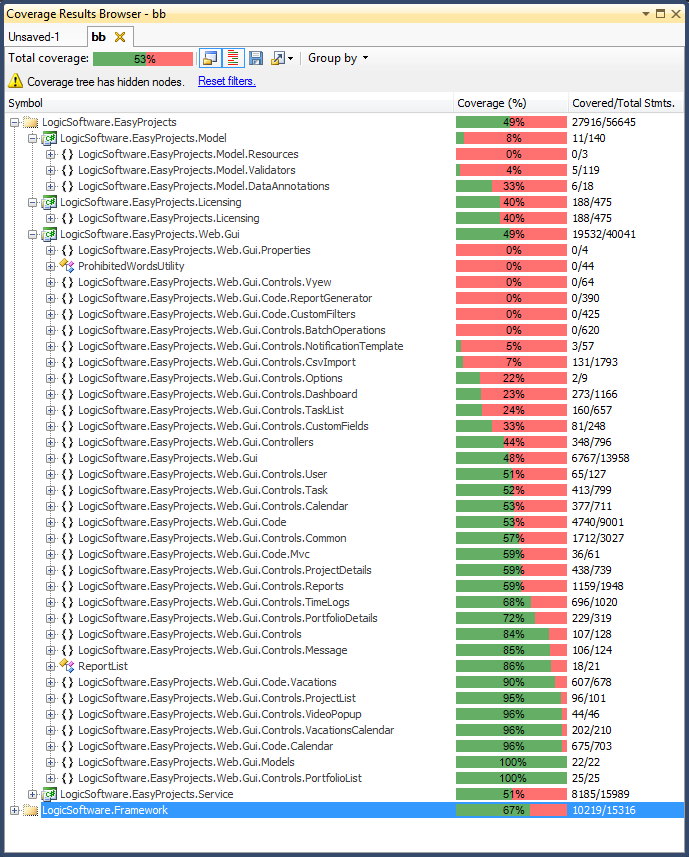Click braces icon of Web.Gui.Controls.TimeLogs

67,602
